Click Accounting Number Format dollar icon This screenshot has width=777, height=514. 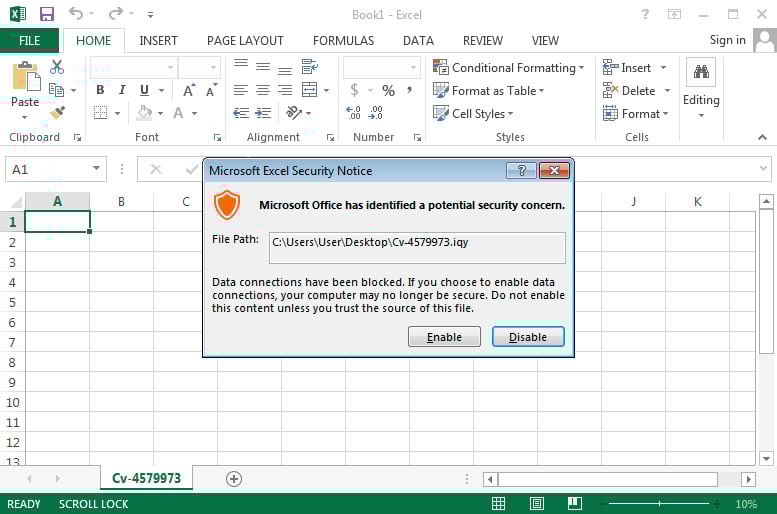pyautogui.click(x=354, y=90)
